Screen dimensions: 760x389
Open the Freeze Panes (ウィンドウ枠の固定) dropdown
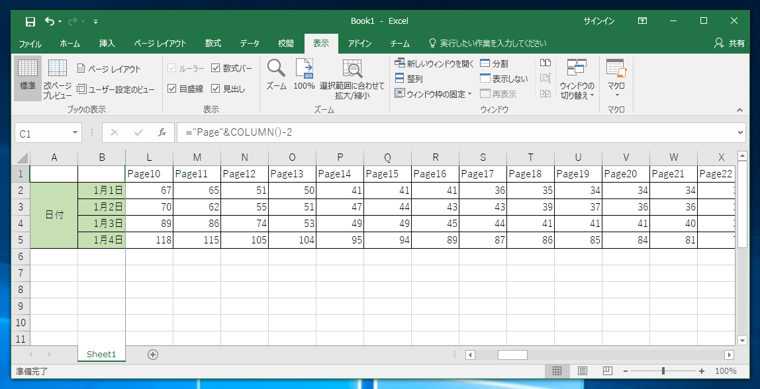pos(433,93)
